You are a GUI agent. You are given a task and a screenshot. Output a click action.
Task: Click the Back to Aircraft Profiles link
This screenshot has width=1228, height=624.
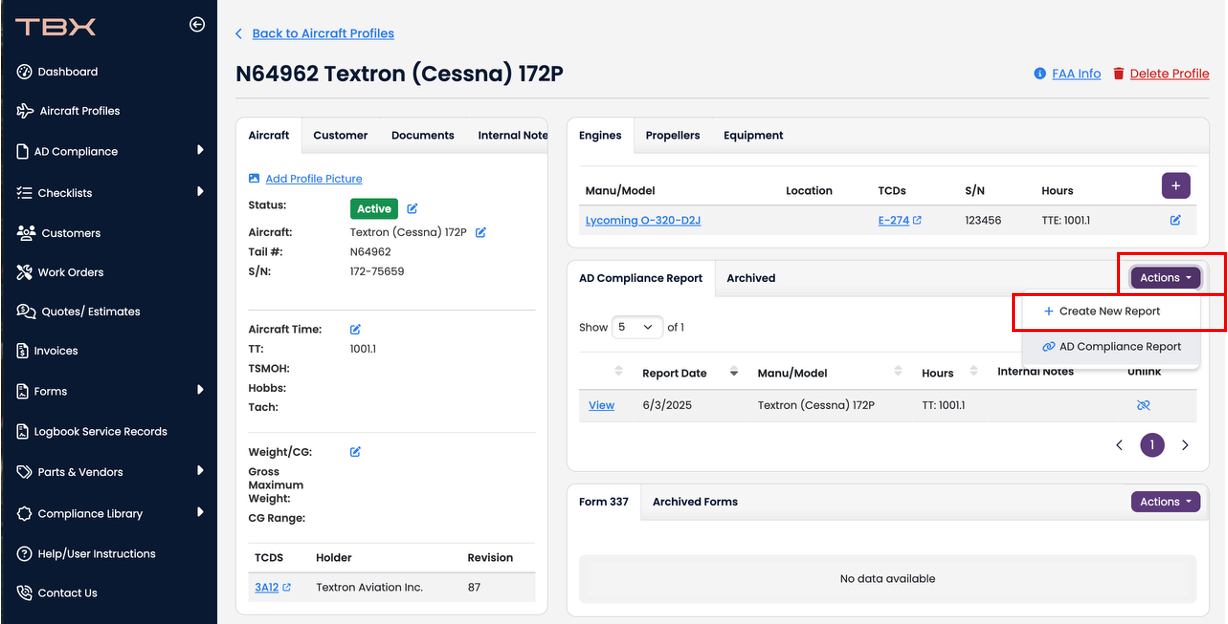point(322,34)
